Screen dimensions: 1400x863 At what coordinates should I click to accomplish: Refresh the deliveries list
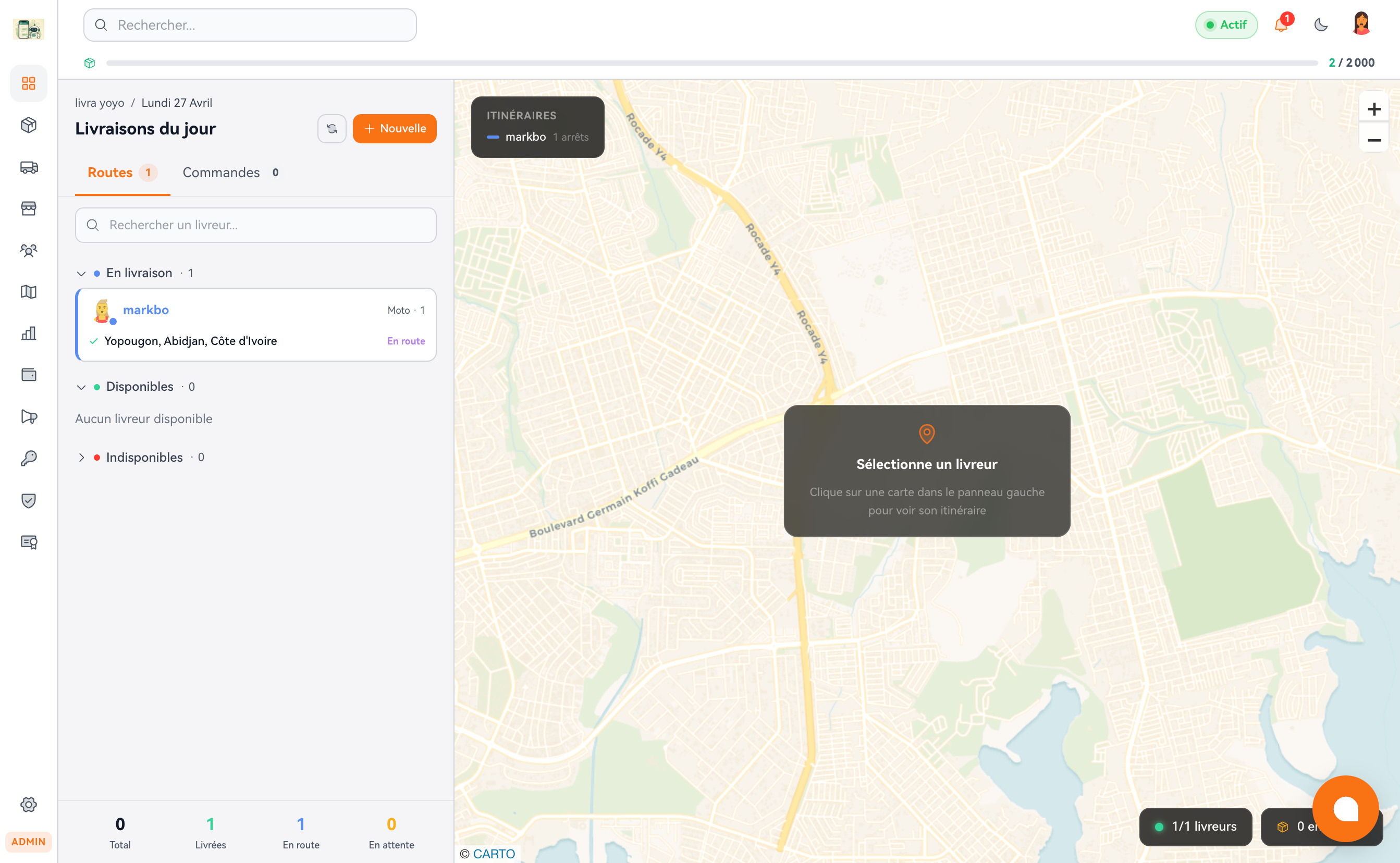click(x=332, y=128)
